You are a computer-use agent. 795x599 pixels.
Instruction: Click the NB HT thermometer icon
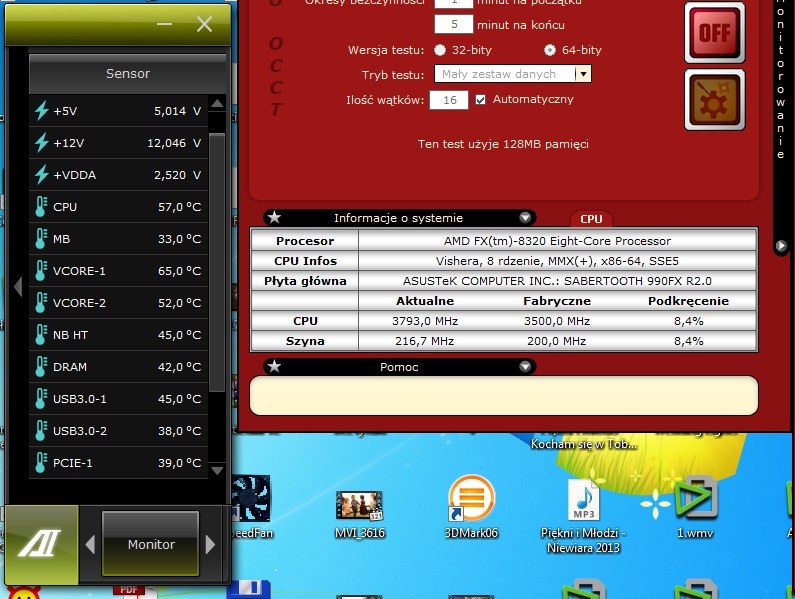pos(41,335)
